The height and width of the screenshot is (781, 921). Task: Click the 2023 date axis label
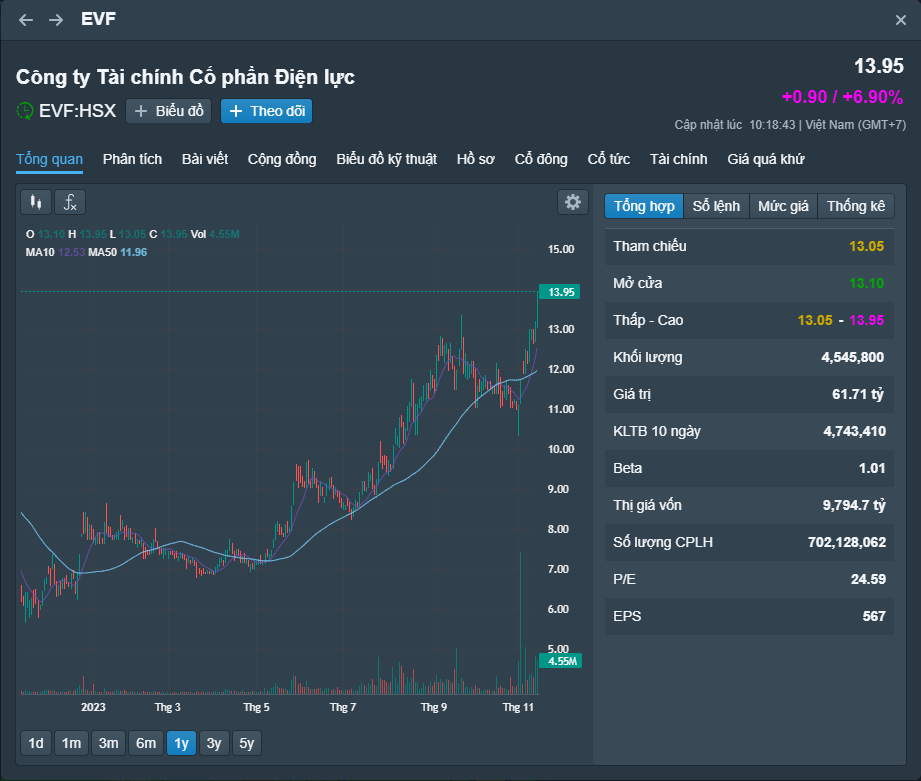point(93,707)
